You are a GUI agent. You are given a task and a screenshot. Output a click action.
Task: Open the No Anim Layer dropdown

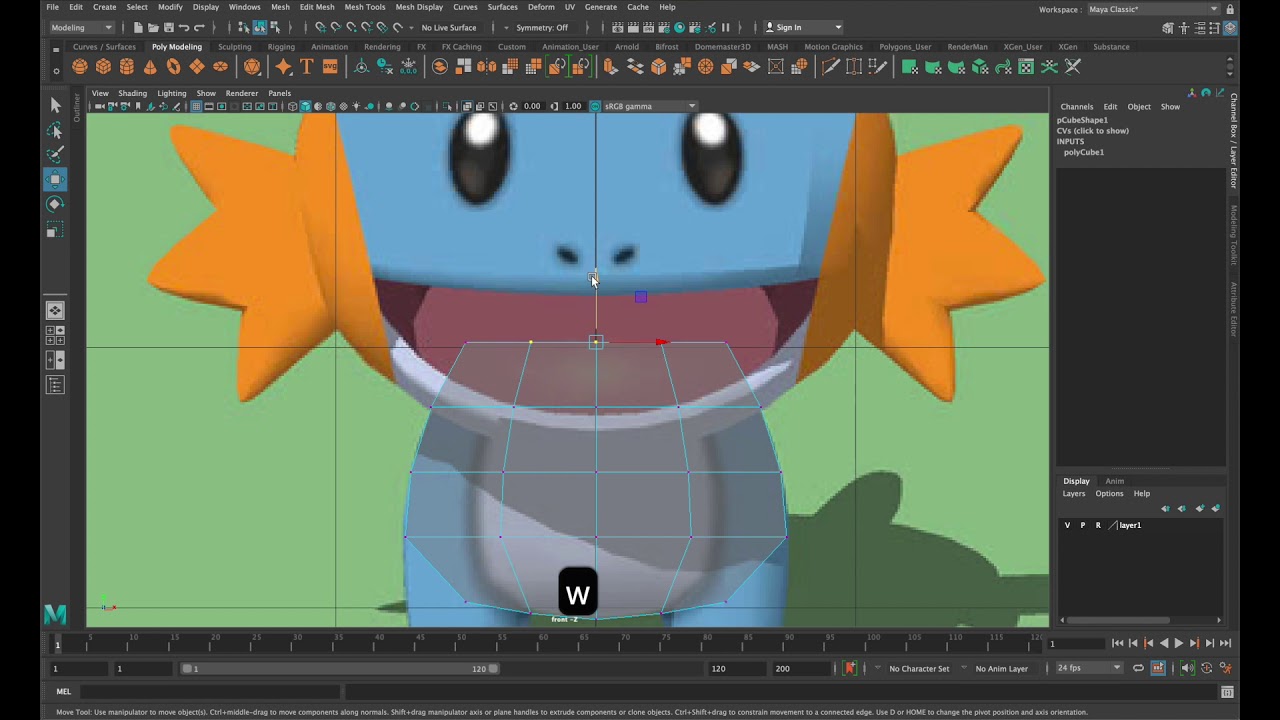(x=1001, y=668)
